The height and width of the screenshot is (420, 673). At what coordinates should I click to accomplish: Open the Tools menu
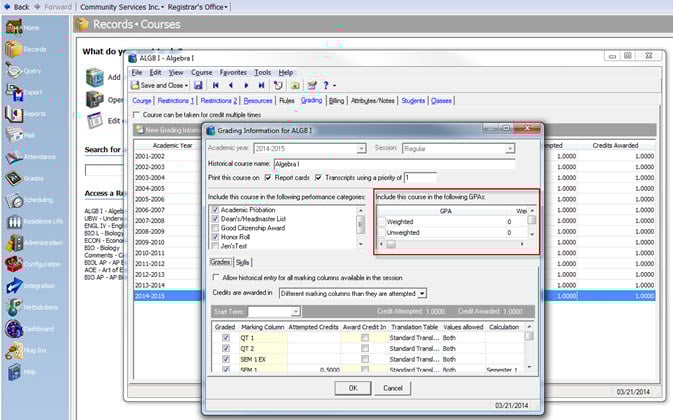click(x=263, y=72)
